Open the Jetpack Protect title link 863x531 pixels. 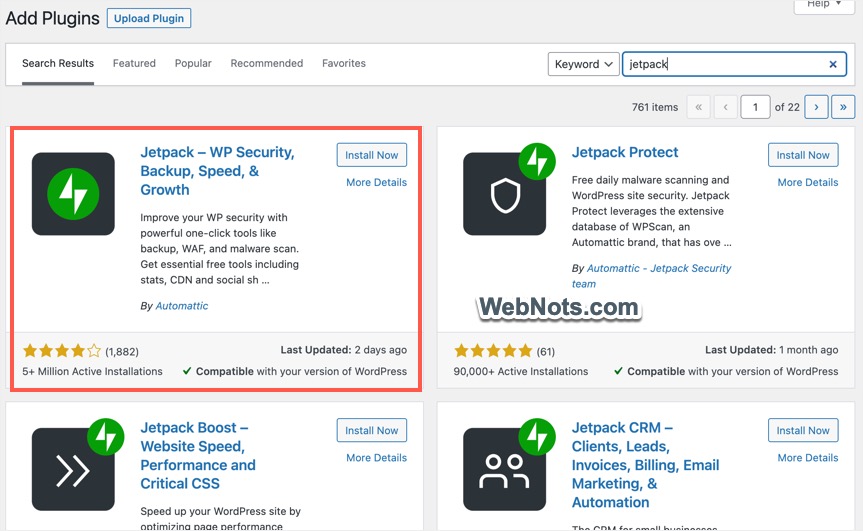point(625,152)
